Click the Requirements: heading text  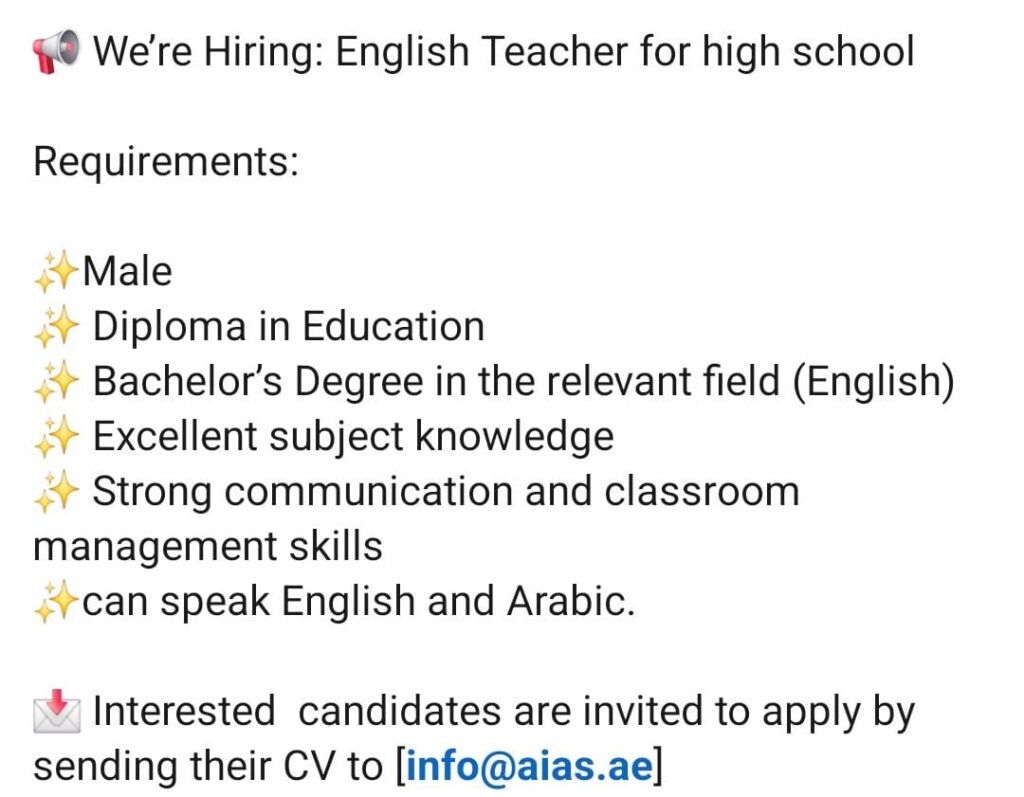click(166, 162)
